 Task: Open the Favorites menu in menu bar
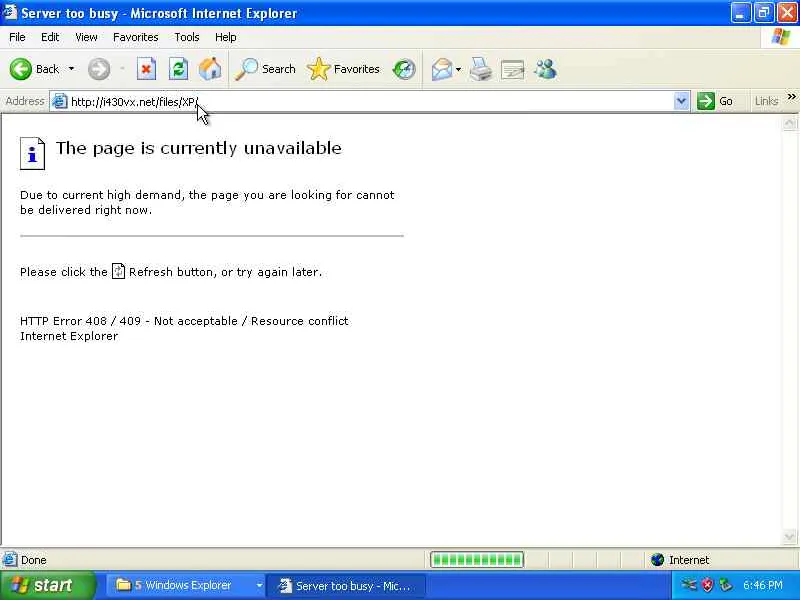tap(136, 37)
